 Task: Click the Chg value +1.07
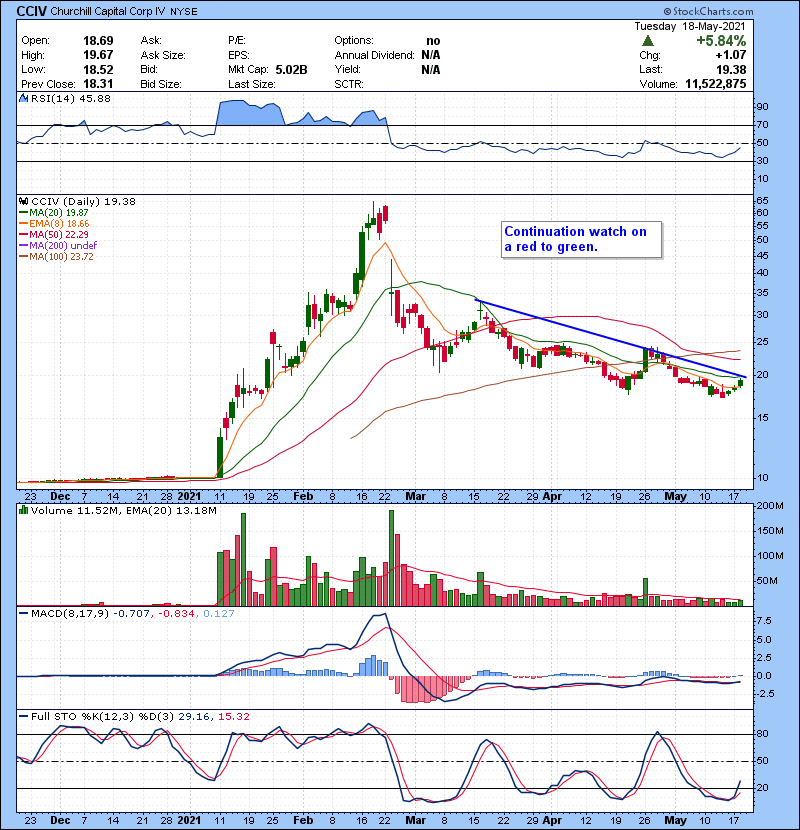coord(731,55)
